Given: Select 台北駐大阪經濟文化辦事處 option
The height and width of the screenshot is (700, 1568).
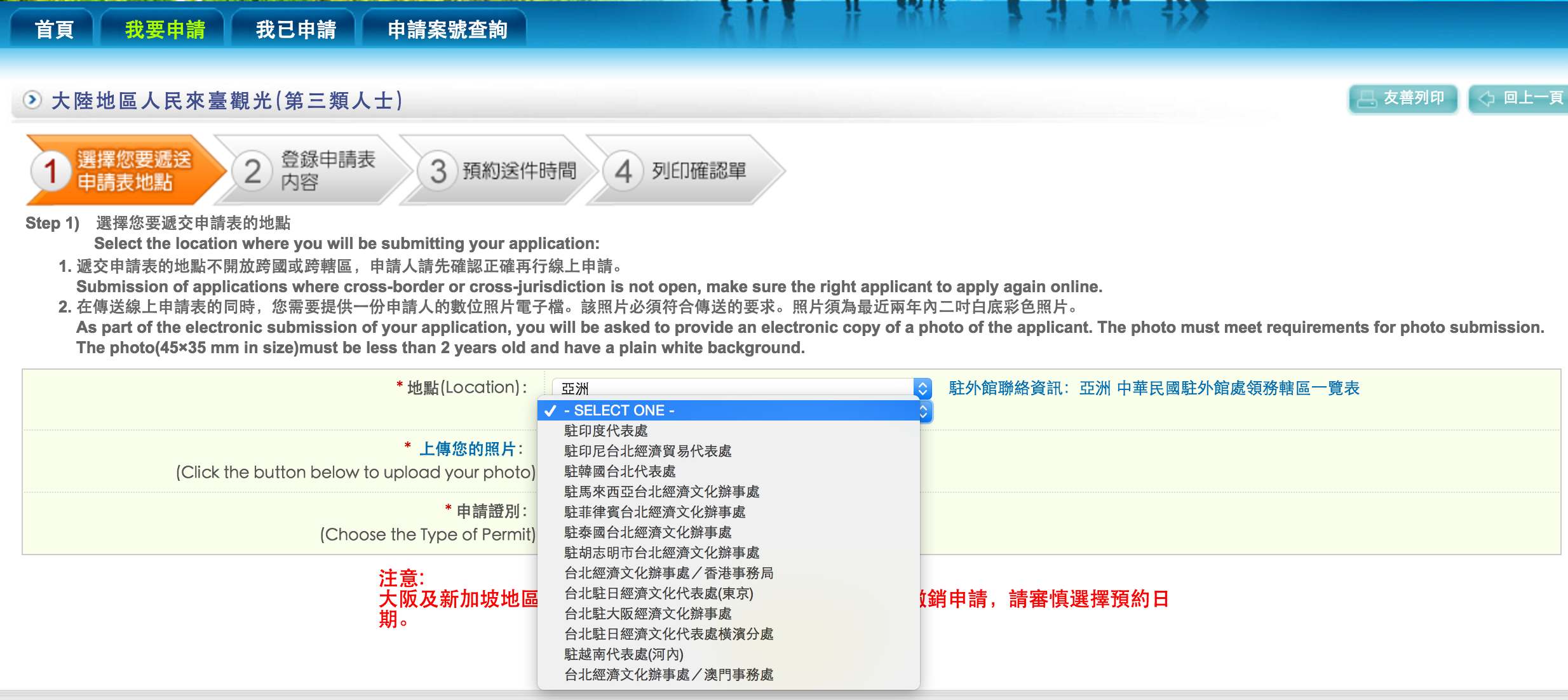Looking at the screenshot, I should tap(647, 614).
